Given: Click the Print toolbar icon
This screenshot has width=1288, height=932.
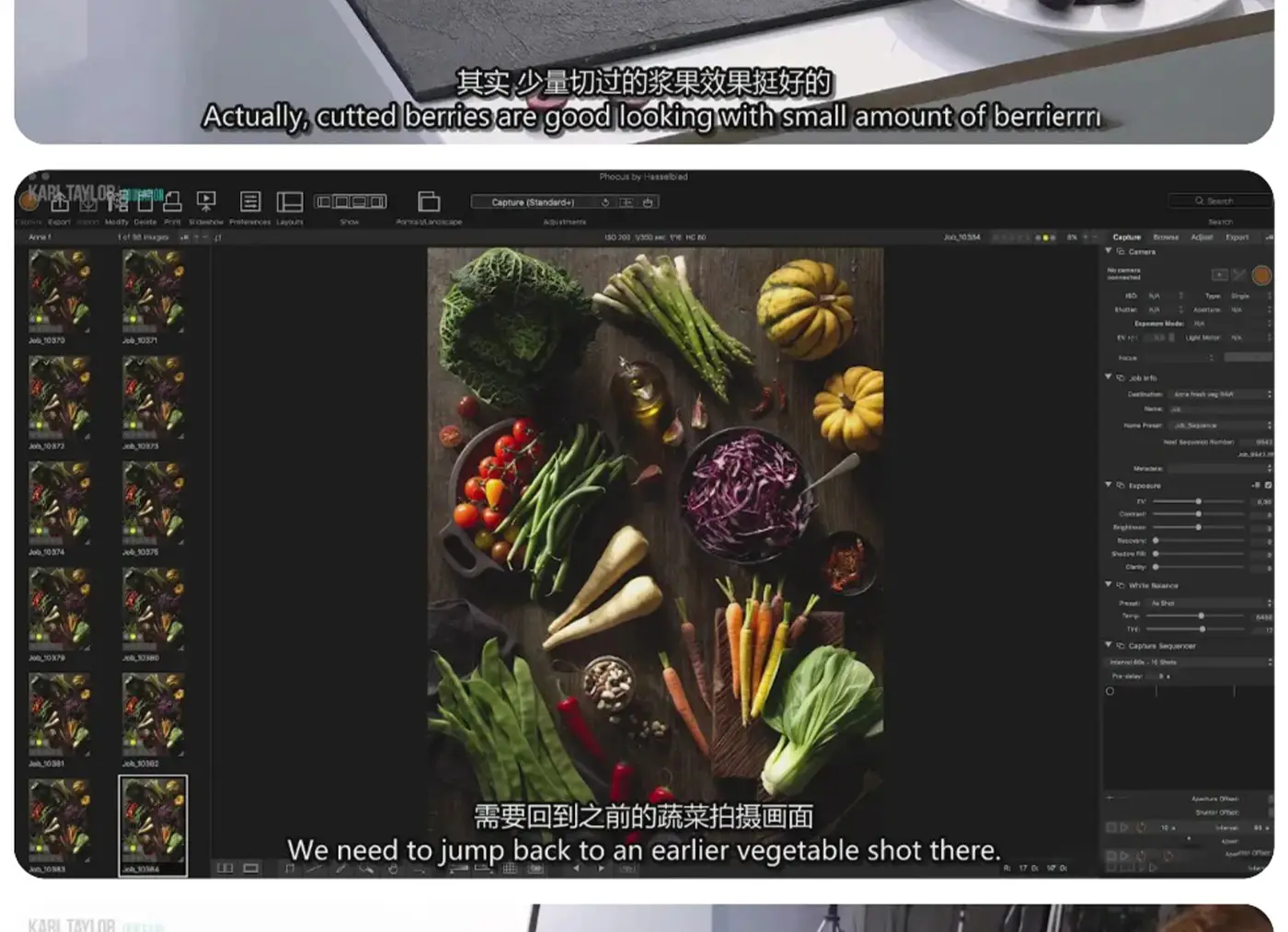Looking at the screenshot, I should [x=172, y=202].
